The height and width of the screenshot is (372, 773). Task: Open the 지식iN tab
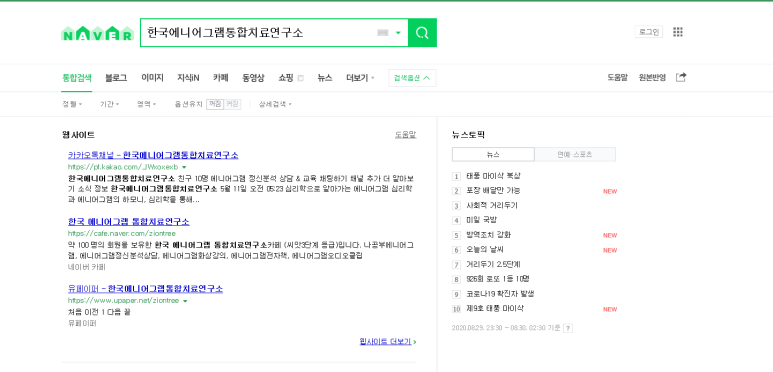coord(188,78)
